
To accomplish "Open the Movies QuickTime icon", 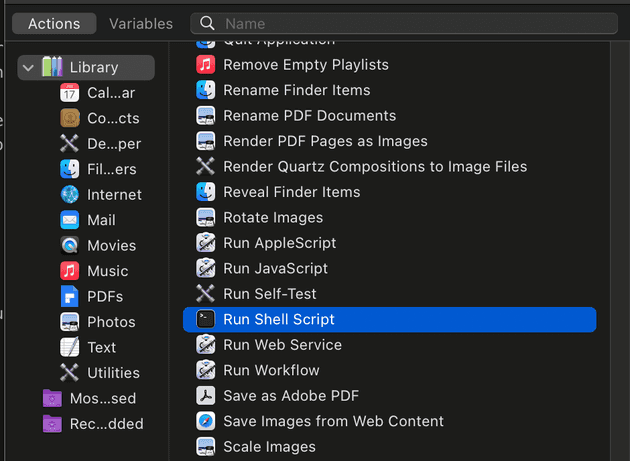I will [70, 246].
